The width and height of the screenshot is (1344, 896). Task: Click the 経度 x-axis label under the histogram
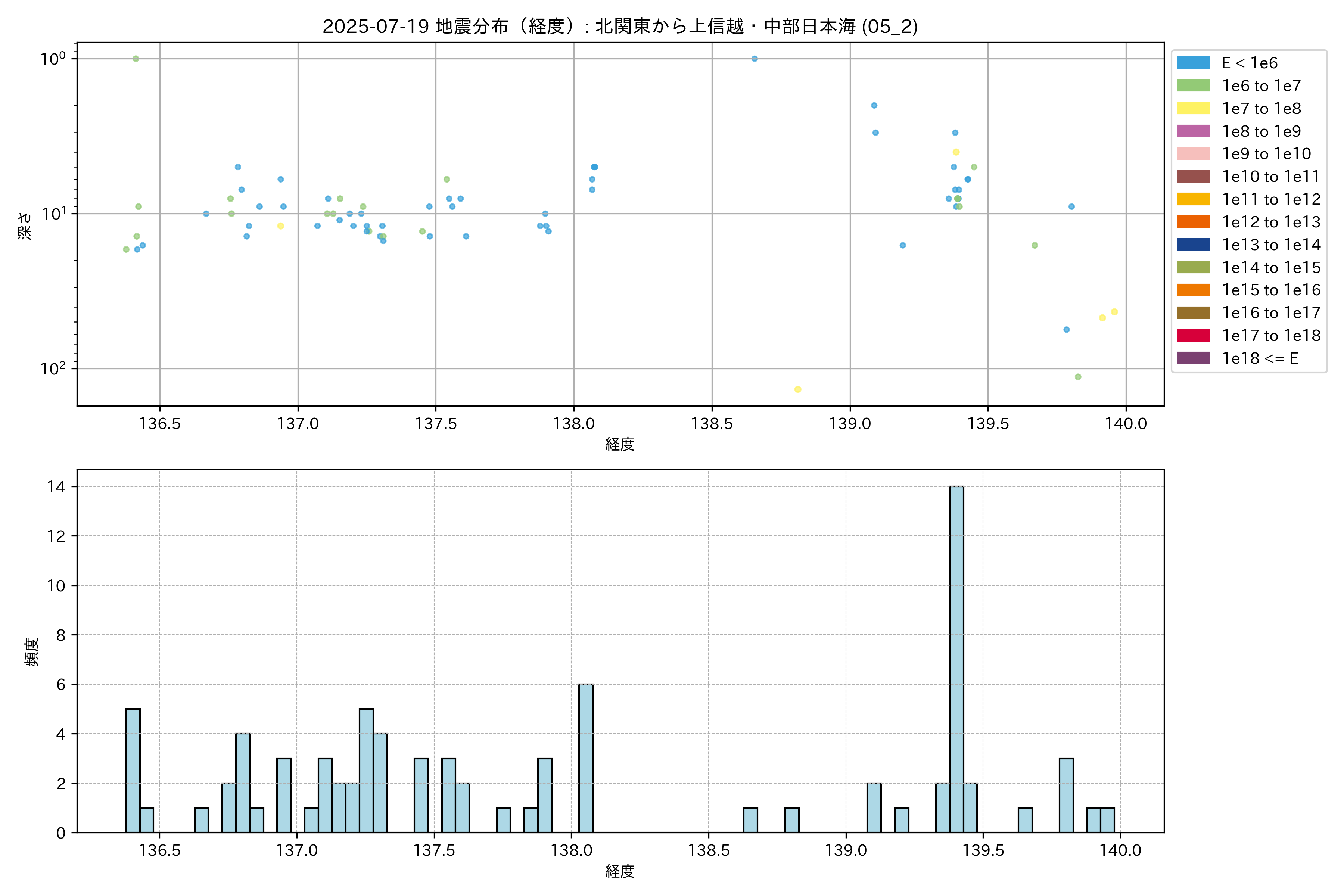pyautogui.click(x=620, y=871)
